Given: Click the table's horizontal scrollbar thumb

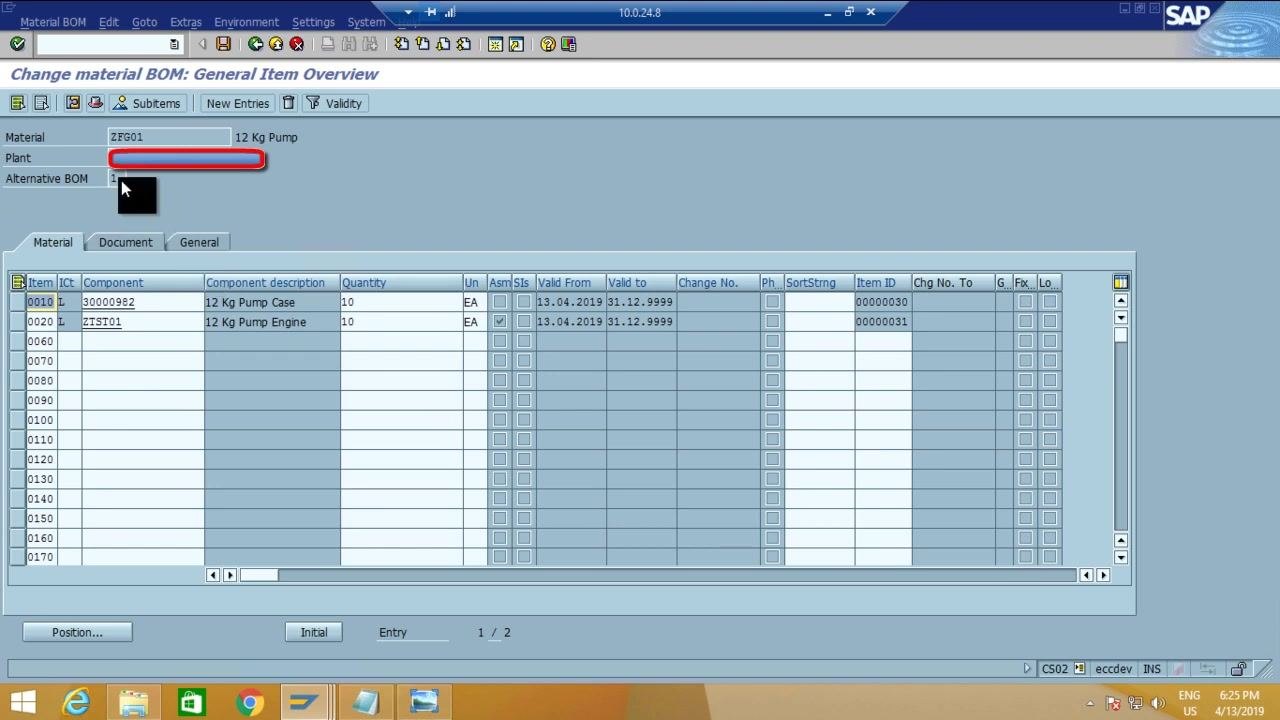Looking at the screenshot, I should coord(258,575).
